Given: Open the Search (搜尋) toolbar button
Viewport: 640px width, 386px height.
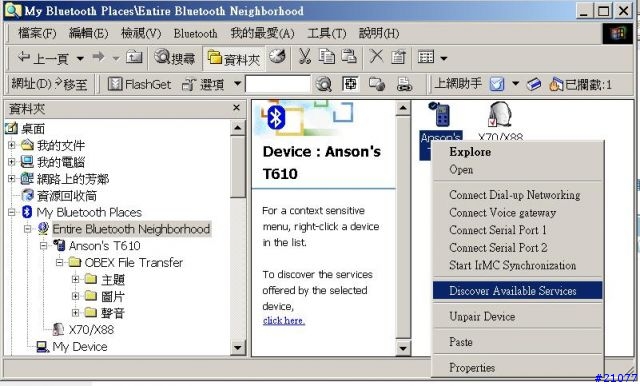Looking at the screenshot, I should pyautogui.click(x=174, y=58).
